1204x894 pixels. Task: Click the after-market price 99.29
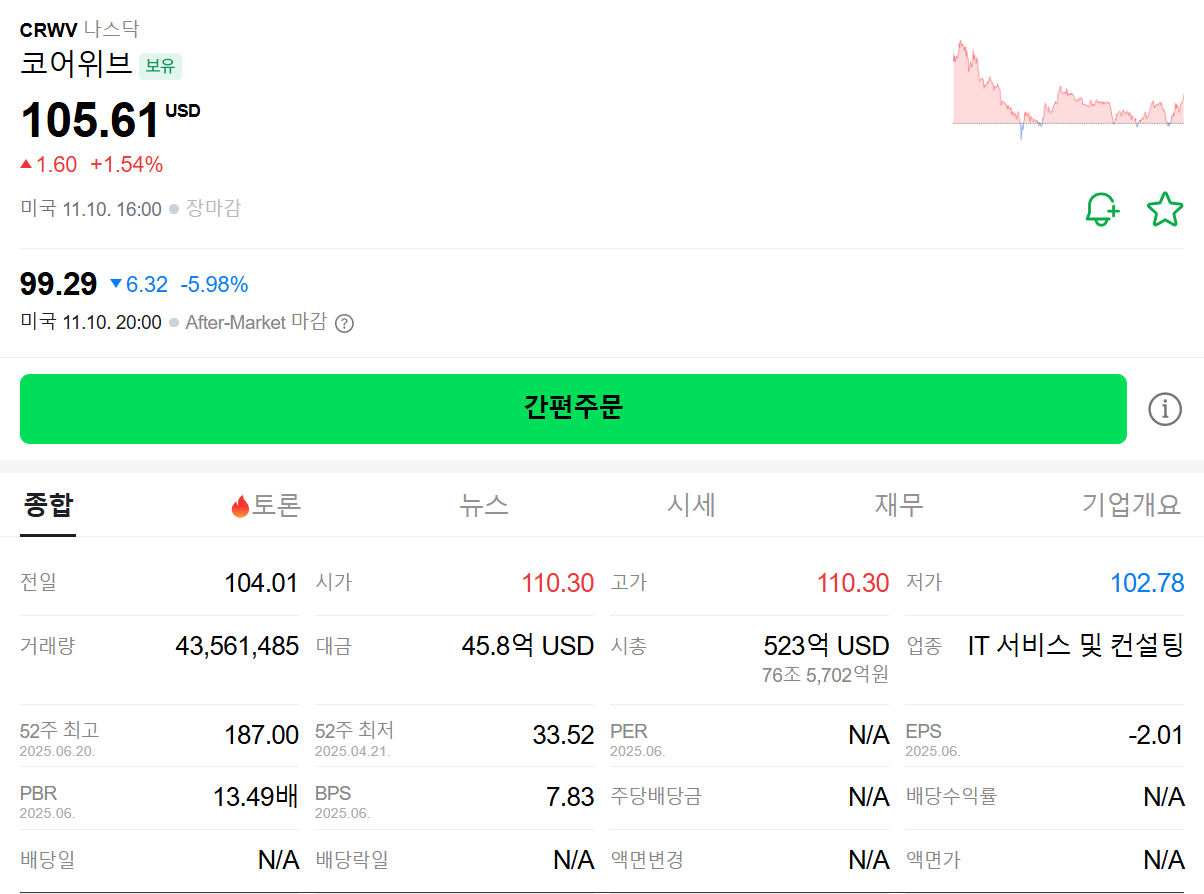pyautogui.click(x=56, y=284)
